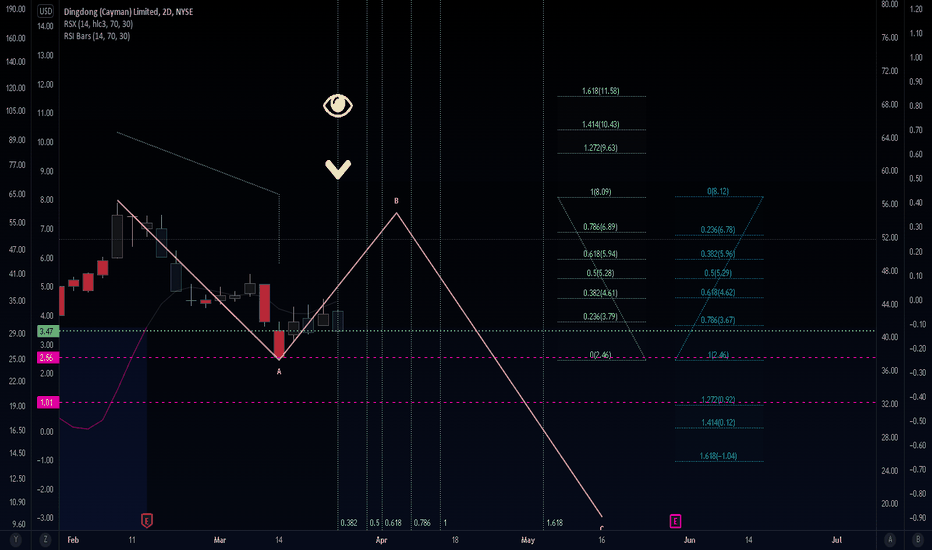Screen dimensions: 932x550
Task: Click the pink 2.56 price line label
Action: pyautogui.click(x=46, y=357)
